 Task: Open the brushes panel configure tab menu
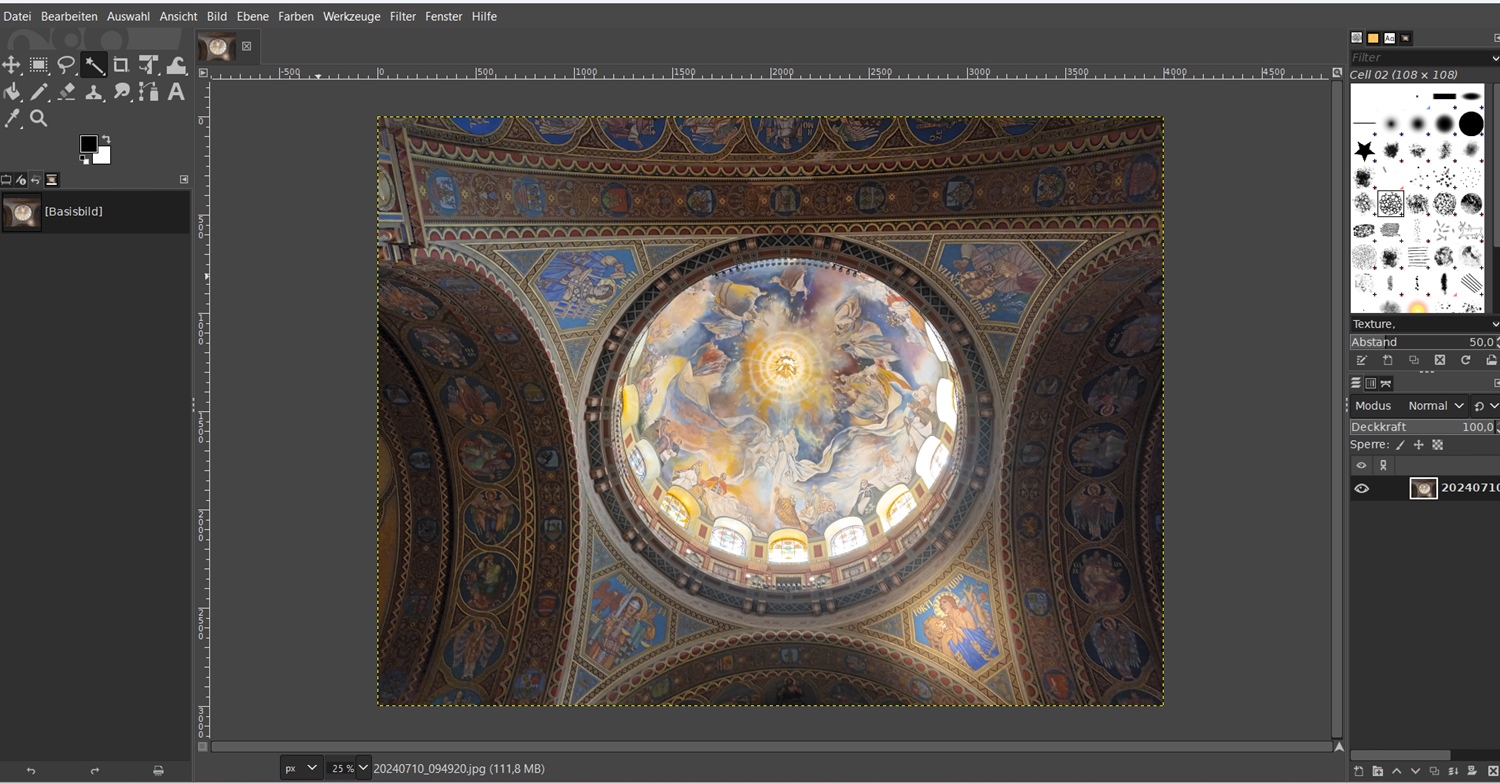[1496, 38]
